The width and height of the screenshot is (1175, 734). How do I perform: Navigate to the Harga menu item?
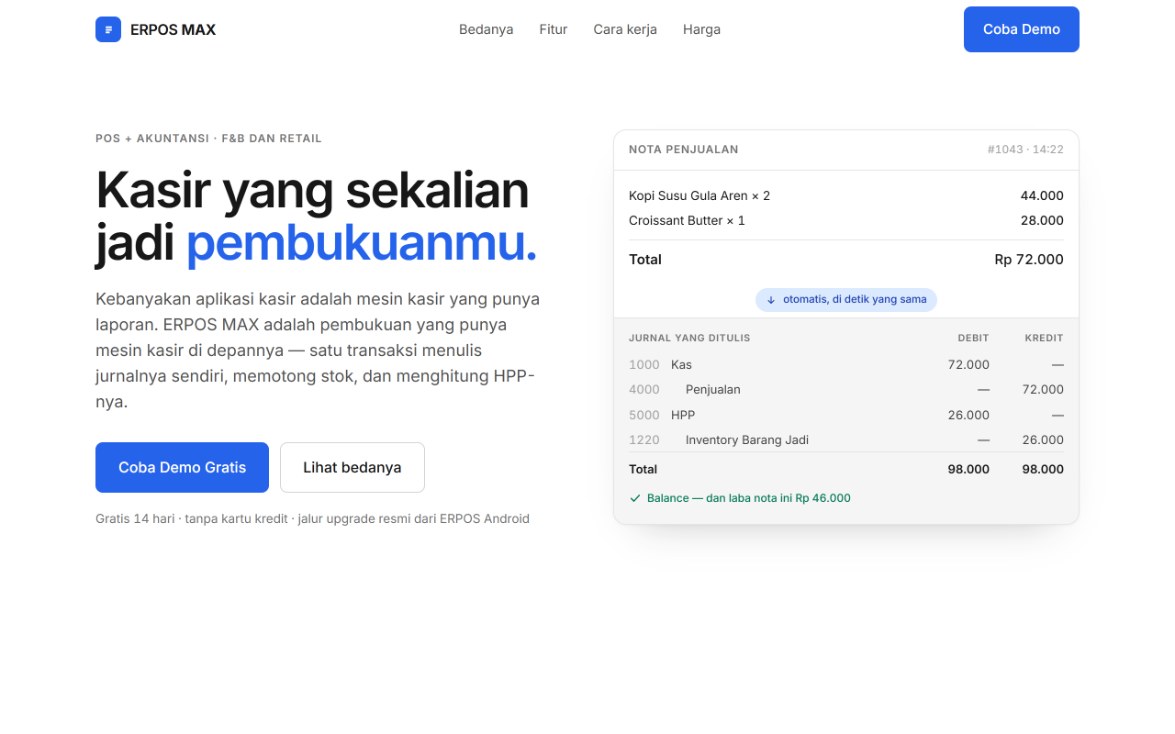701,29
